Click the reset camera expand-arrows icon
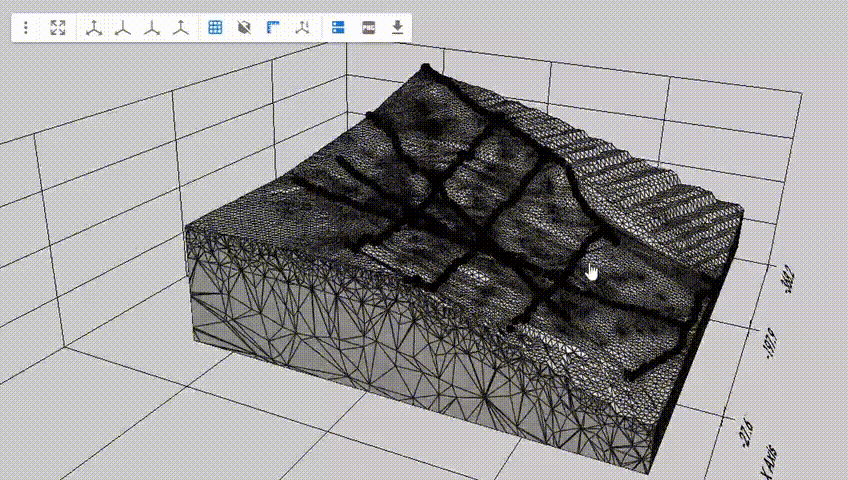This screenshot has height=480, width=848. point(58,28)
